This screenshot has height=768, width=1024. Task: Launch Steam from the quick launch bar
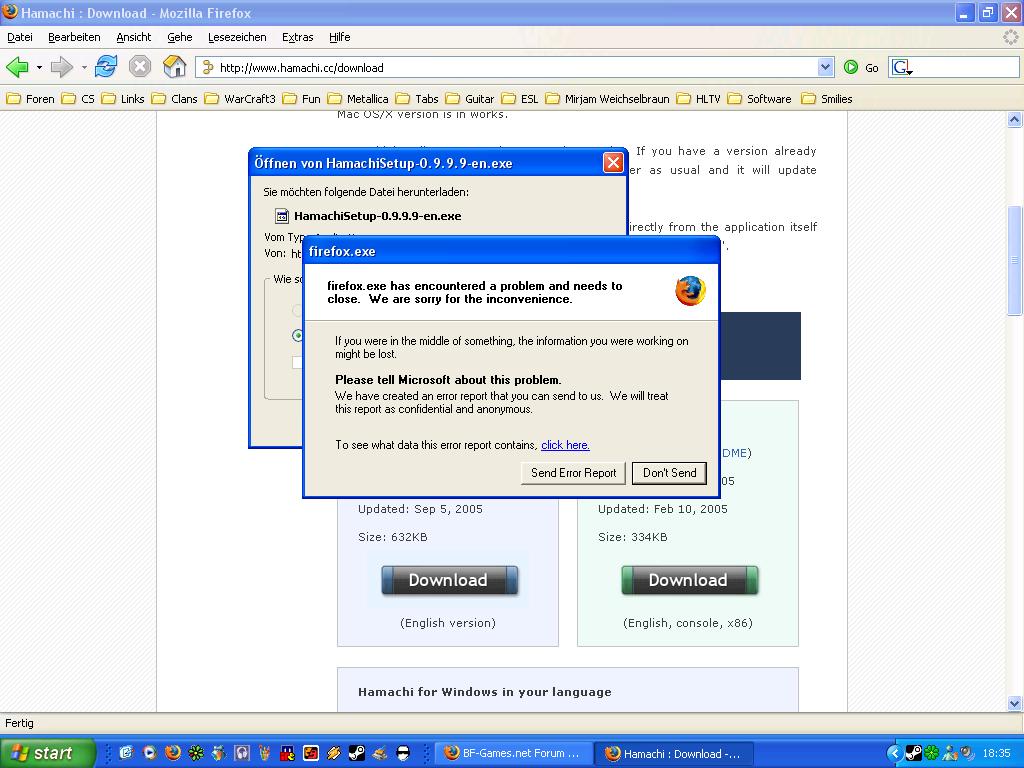click(357, 753)
